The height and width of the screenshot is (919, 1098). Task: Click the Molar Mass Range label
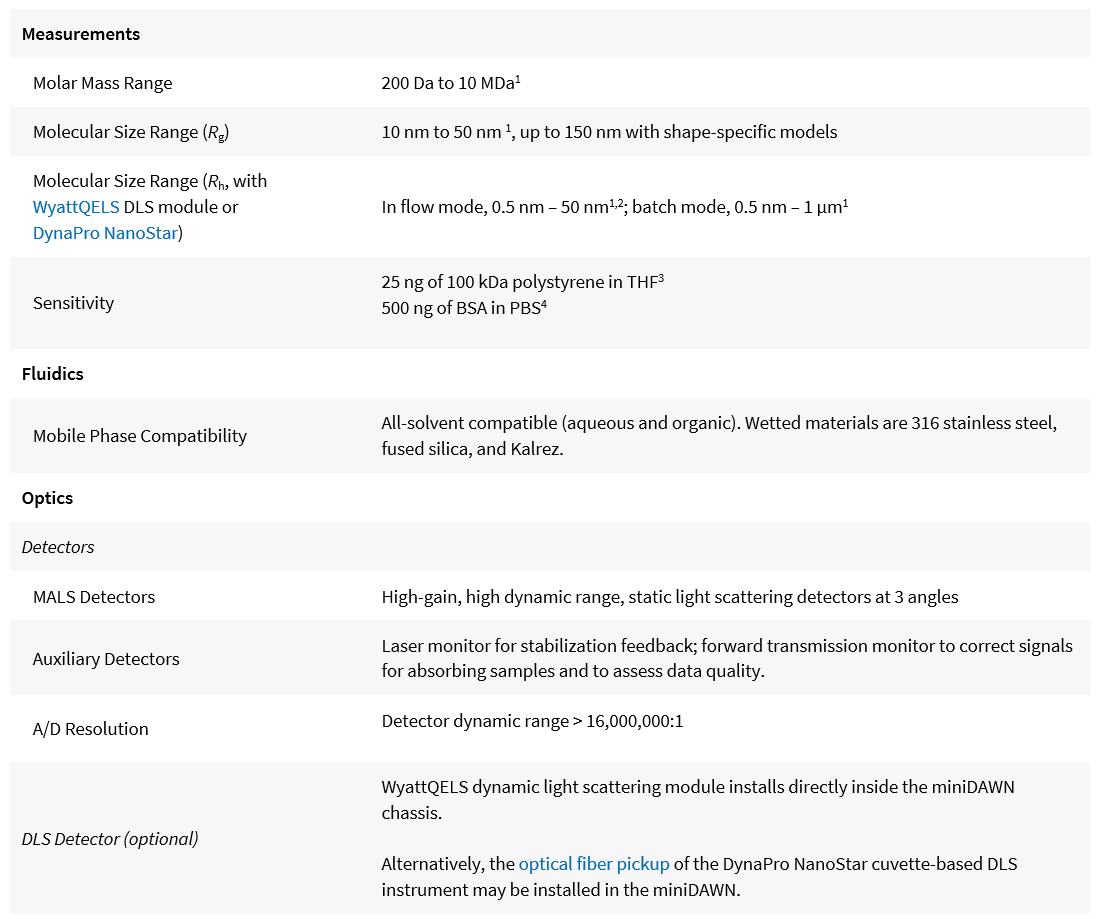point(102,83)
